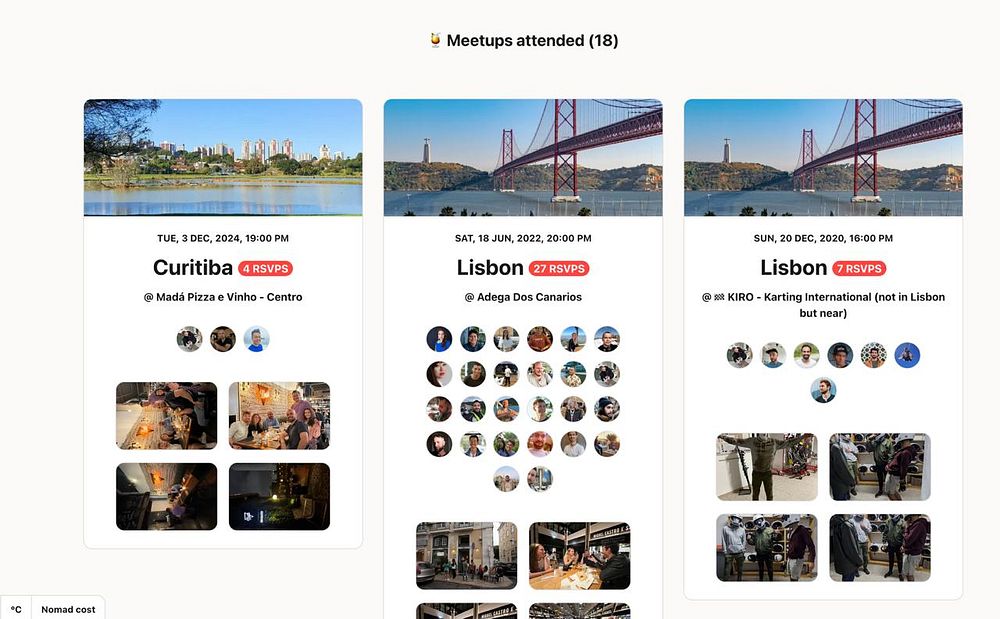The width and height of the screenshot is (1000, 619).
Task: Open second attendee avatar in Curitiba card
Action: tap(223, 339)
